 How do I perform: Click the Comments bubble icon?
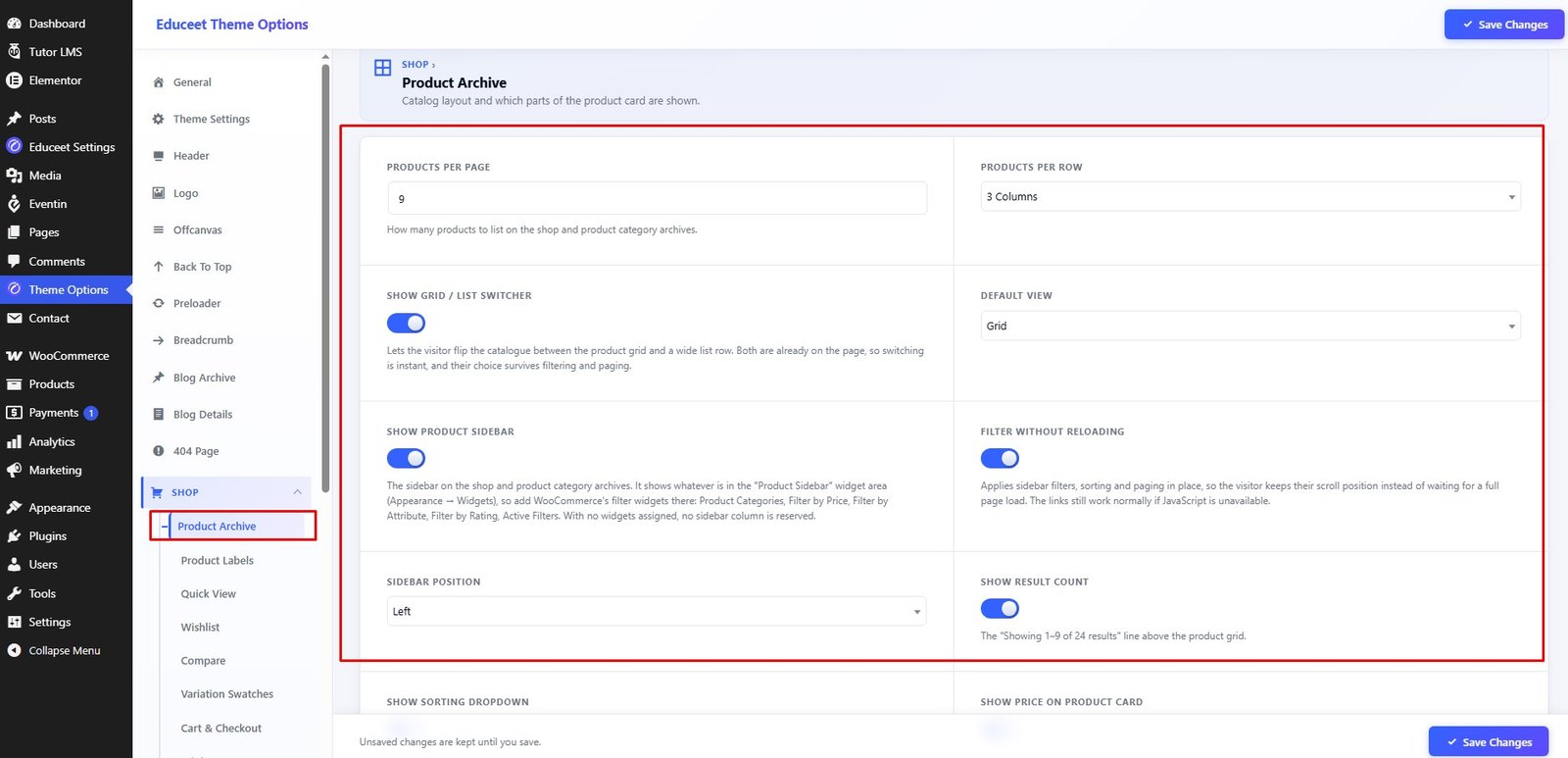pos(14,262)
